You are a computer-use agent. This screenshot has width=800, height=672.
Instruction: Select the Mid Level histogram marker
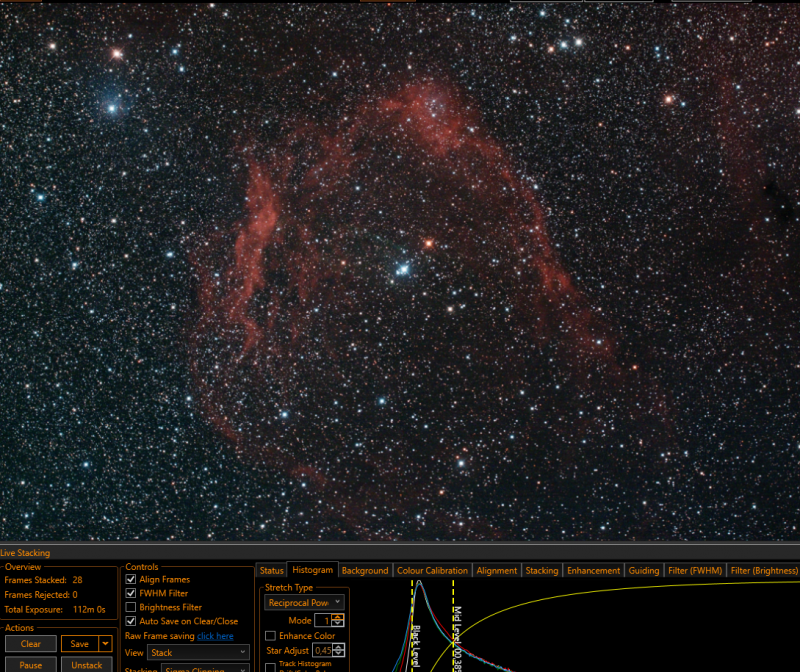pos(454,626)
